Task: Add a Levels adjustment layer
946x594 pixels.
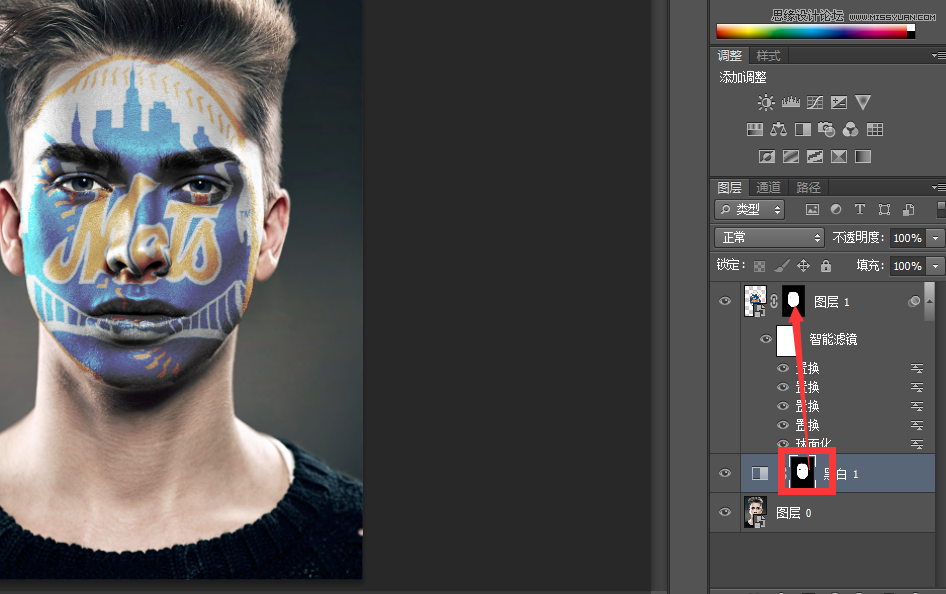Action: 791,103
